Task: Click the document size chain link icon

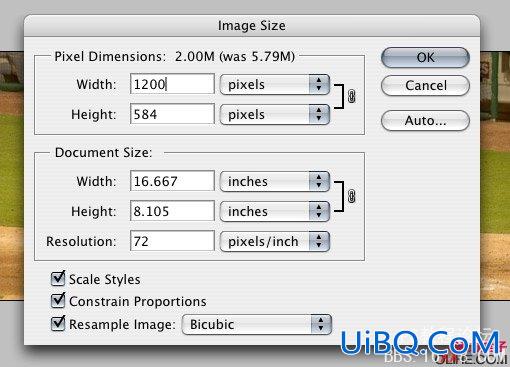Action: (351, 196)
